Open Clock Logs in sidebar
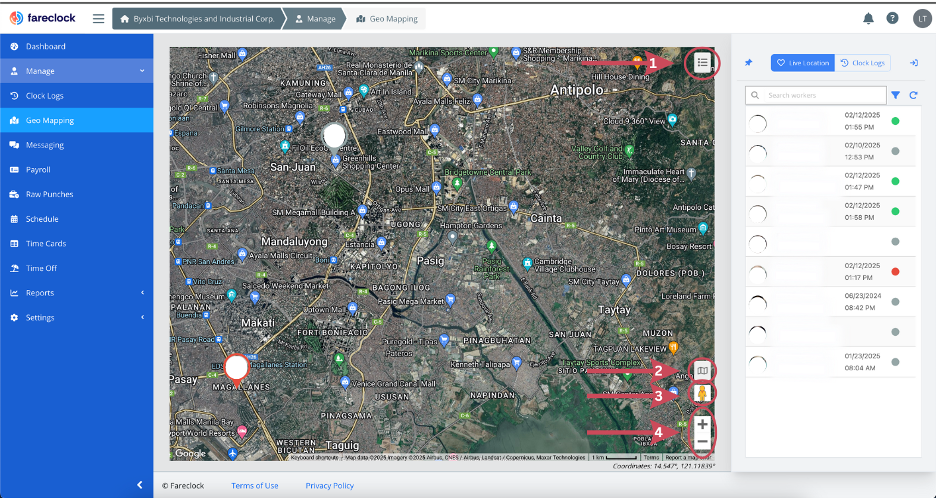The height and width of the screenshot is (498, 936). 76,96
